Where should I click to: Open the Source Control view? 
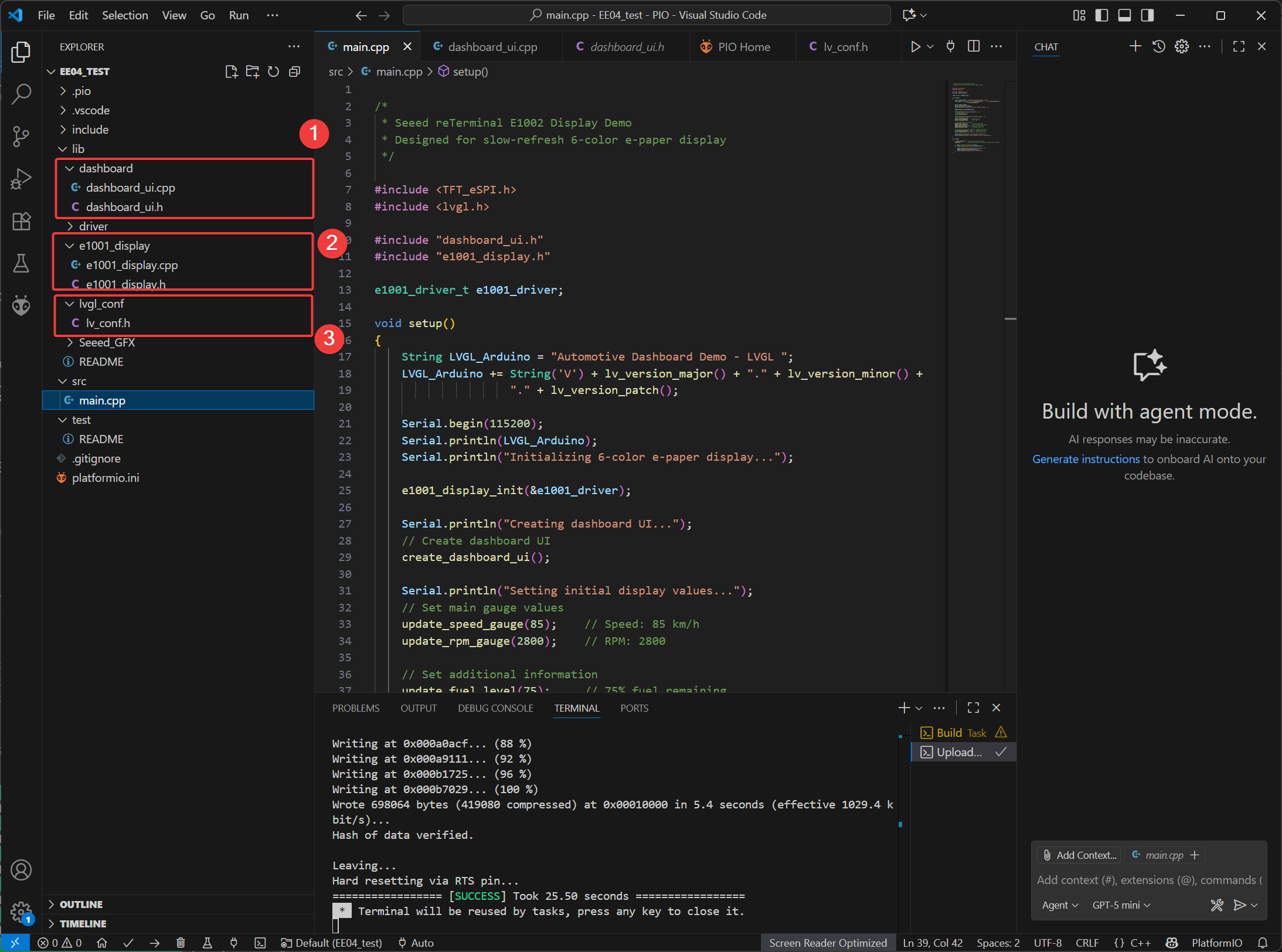point(21,136)
